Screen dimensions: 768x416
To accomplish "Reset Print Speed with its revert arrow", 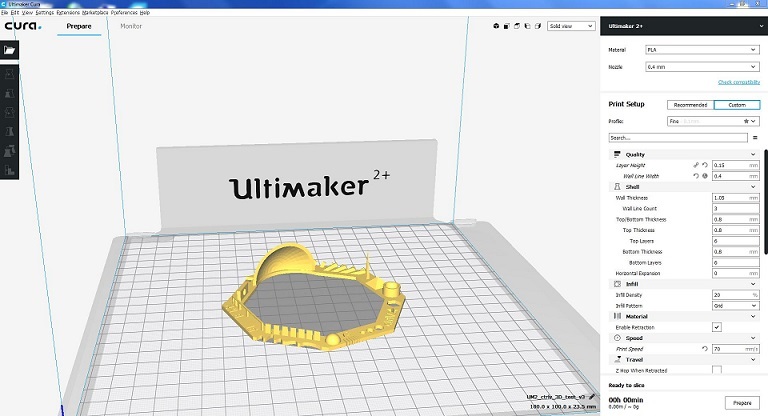I will [705, 349].
